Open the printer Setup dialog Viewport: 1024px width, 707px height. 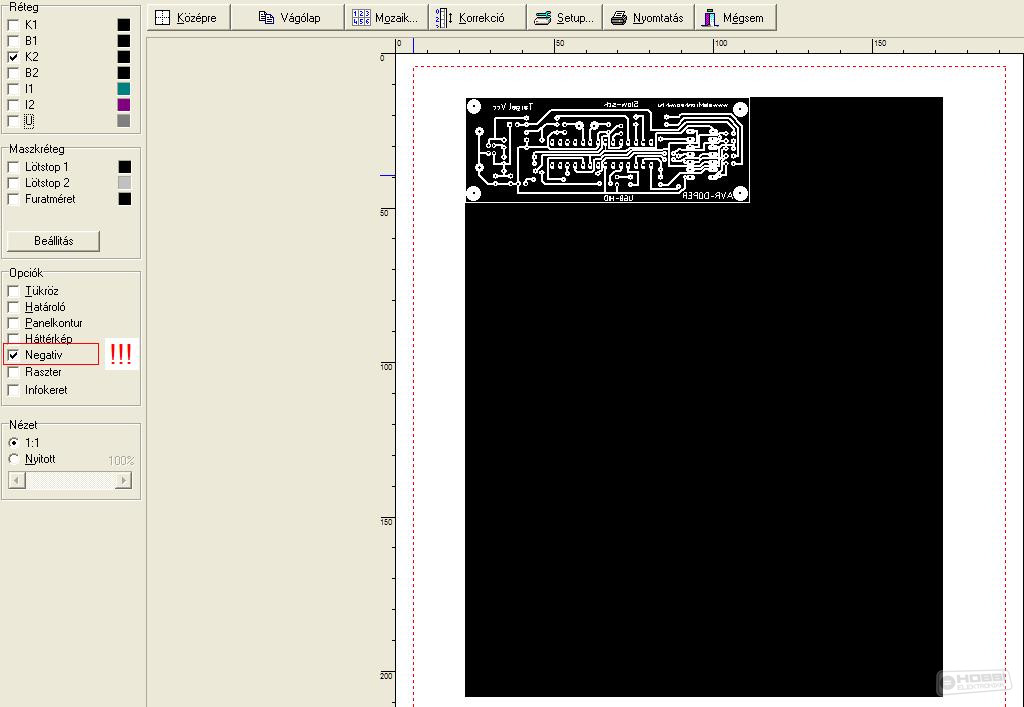[x=564, y=18]
